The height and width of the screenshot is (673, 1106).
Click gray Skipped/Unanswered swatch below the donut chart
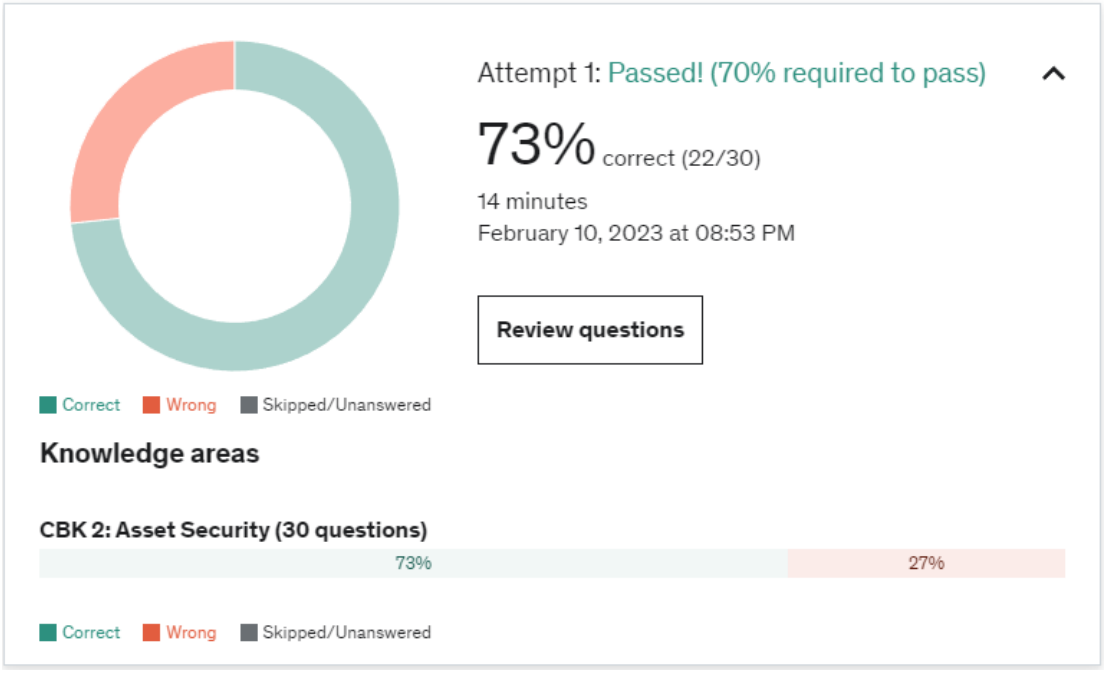tap(249, 405)
